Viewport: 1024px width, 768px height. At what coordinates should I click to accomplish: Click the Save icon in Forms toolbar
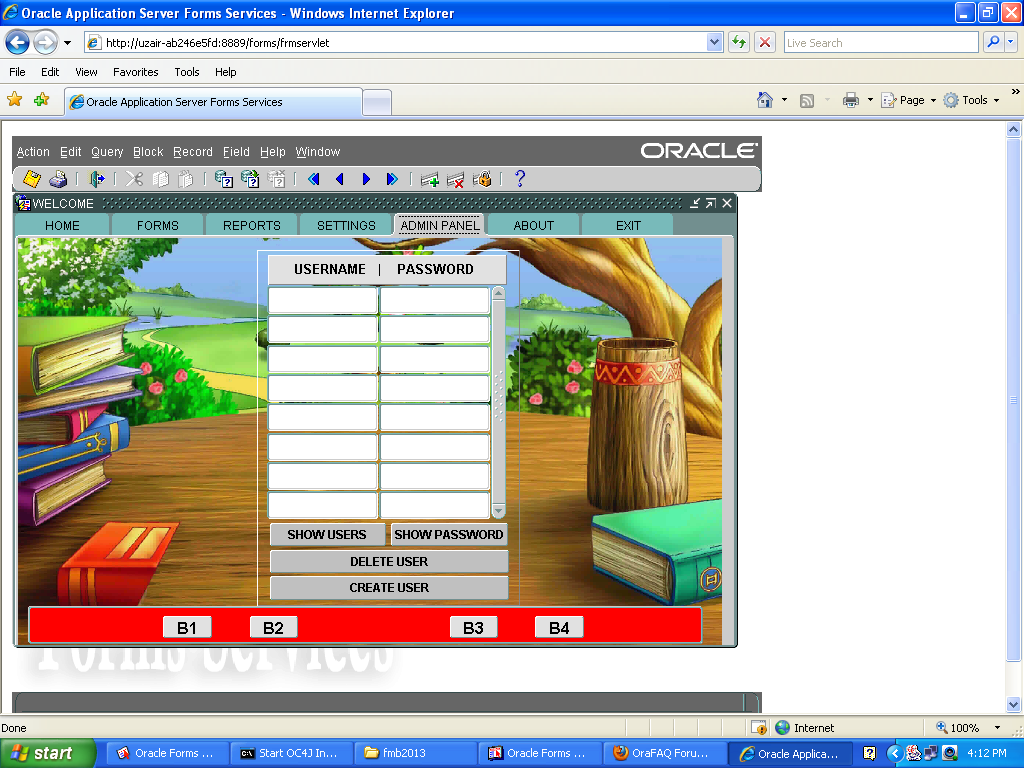[31, 178]
